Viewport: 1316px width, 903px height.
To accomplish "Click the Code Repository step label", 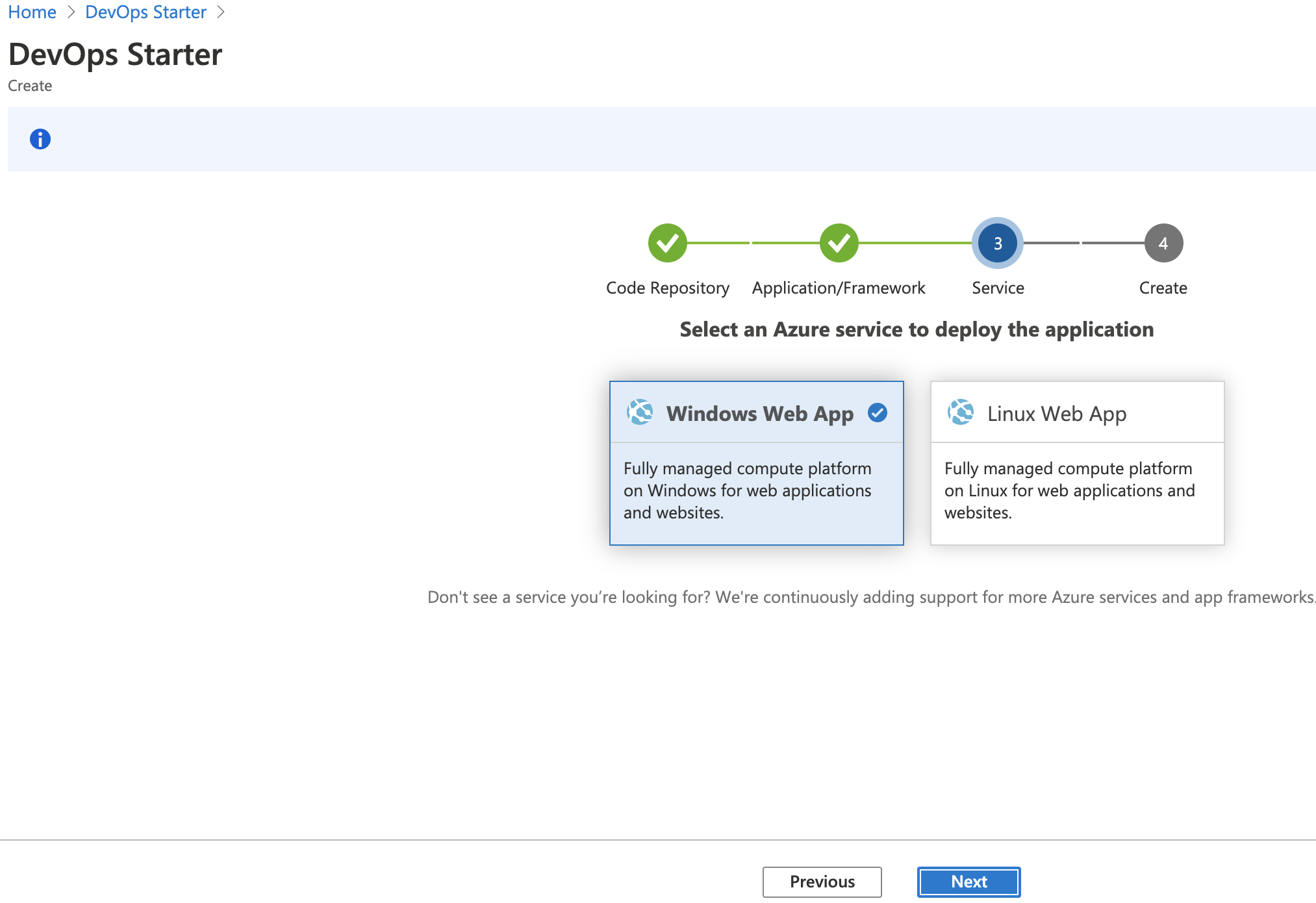I will coord(667,288).
